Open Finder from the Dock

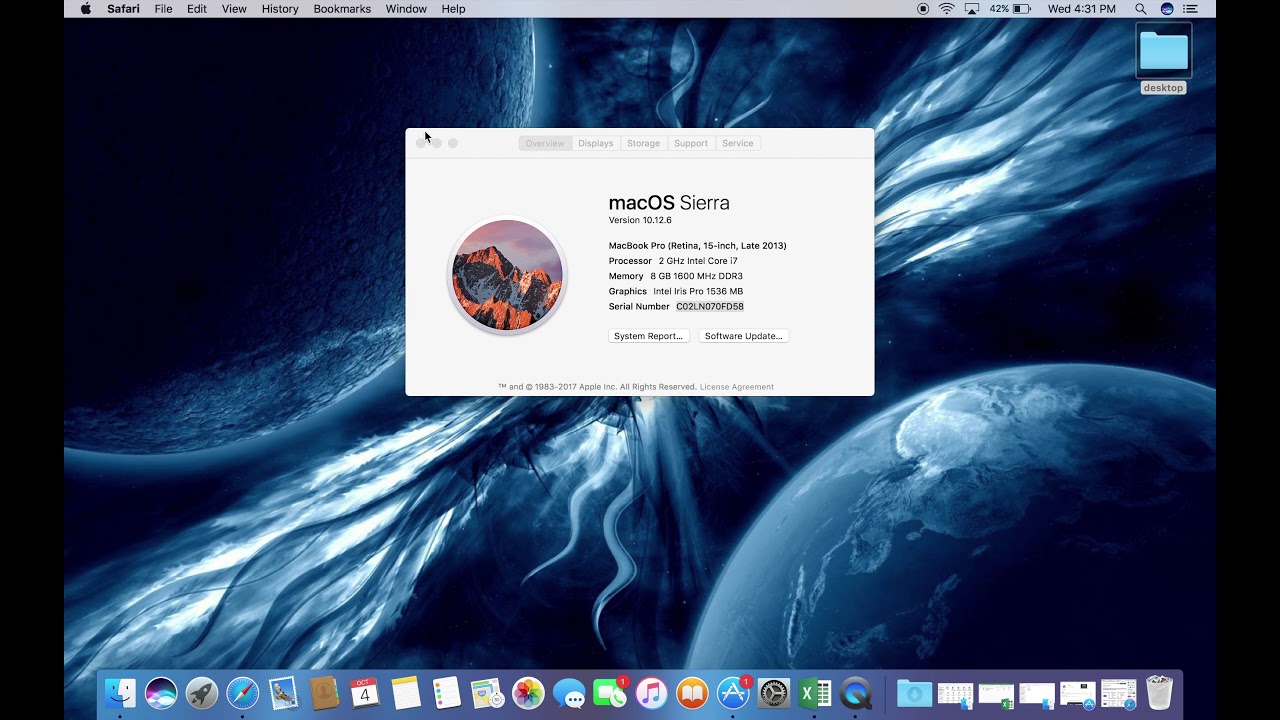click(120, 693)
